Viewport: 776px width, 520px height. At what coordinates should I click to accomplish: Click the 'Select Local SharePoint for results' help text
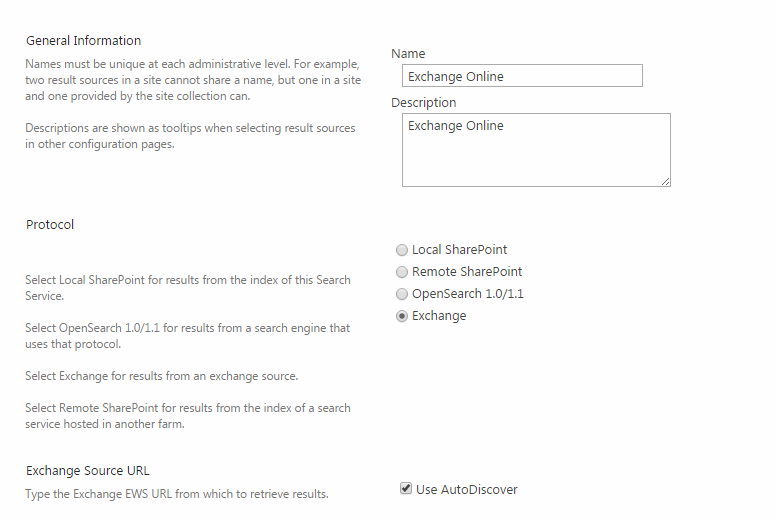(x=187, y=288)
